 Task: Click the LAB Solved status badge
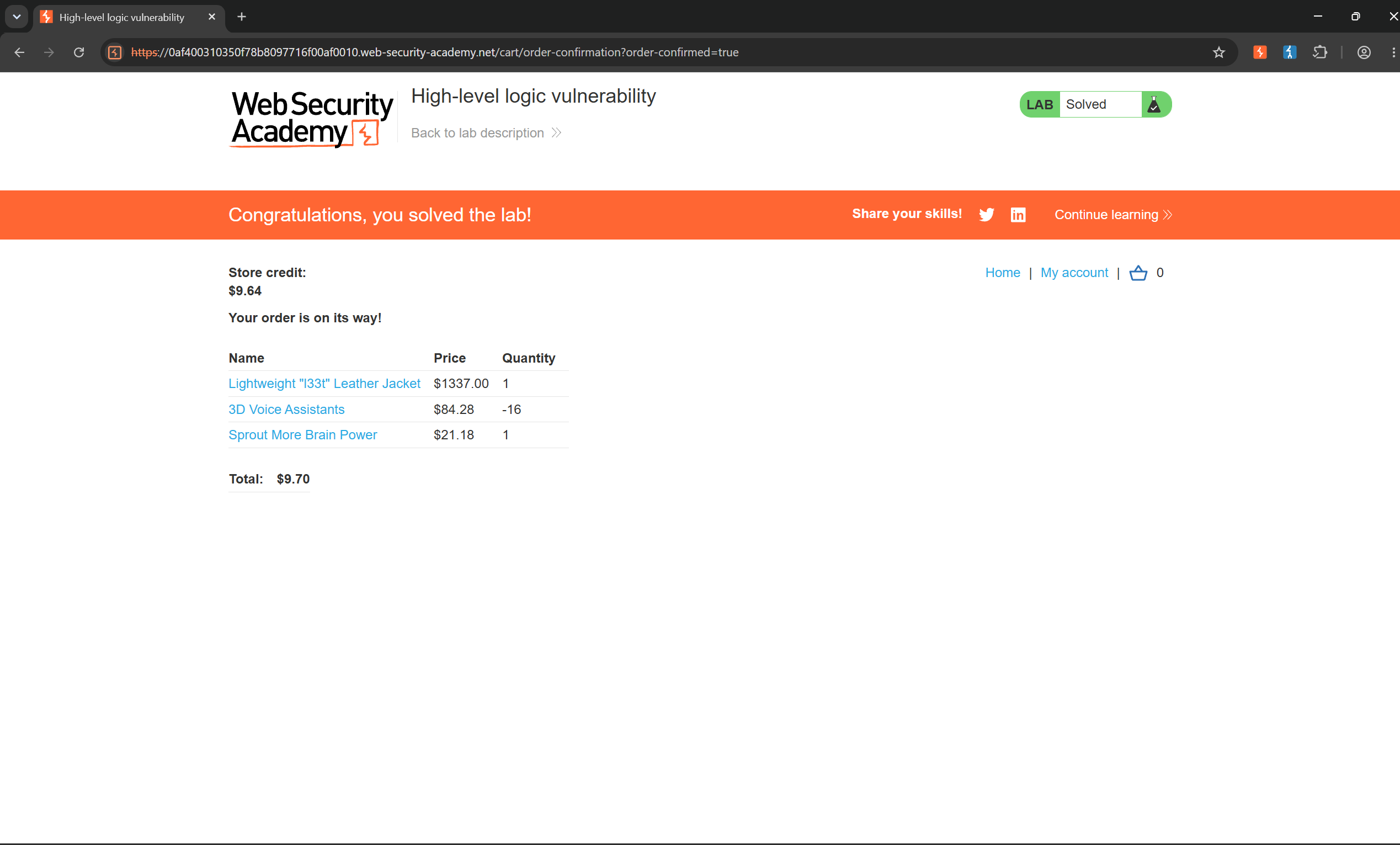1095,104
